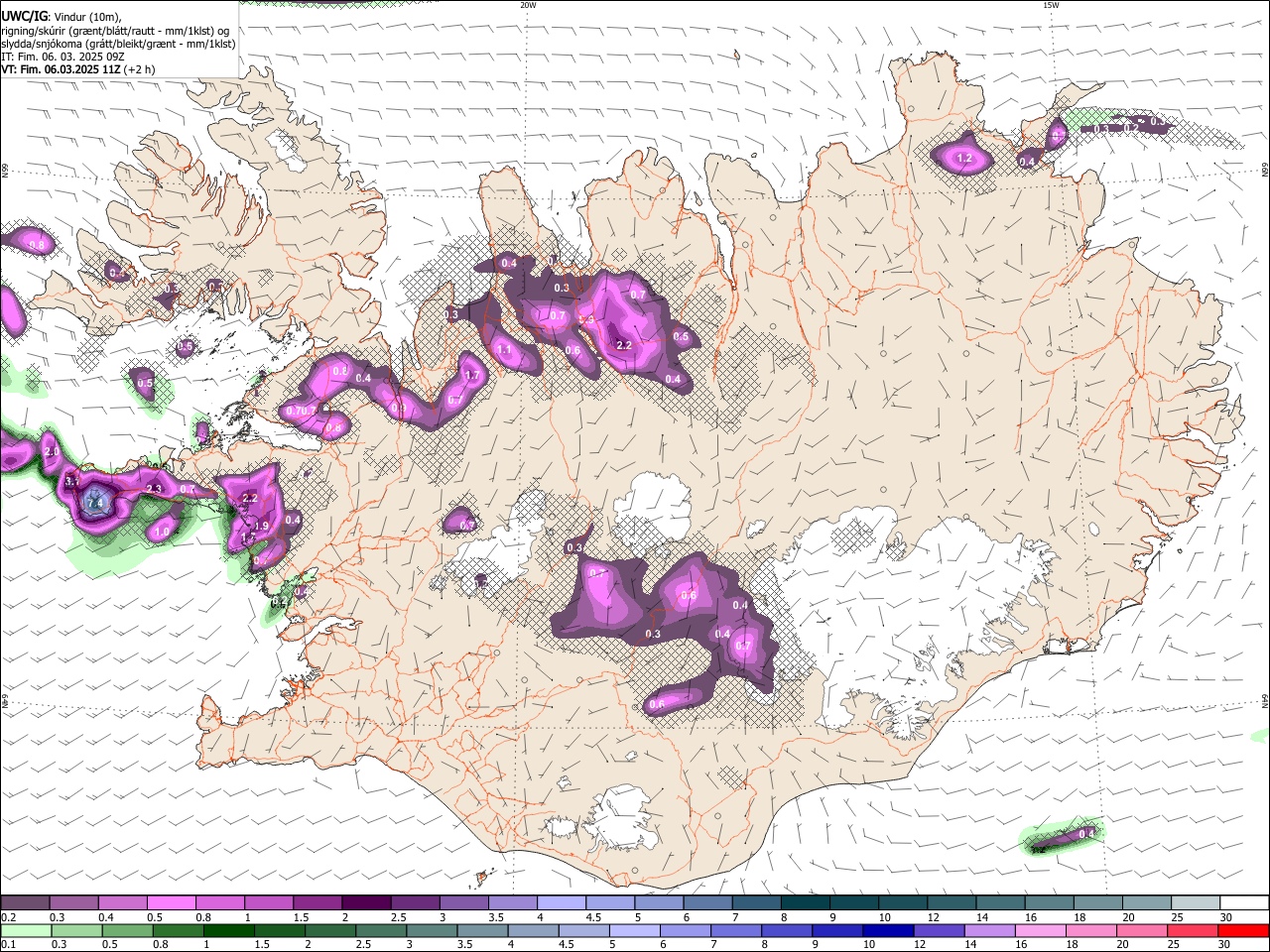The image size is (1270, 952).
Task: Click the 15W longitude label
Action: pos(1051,5)
